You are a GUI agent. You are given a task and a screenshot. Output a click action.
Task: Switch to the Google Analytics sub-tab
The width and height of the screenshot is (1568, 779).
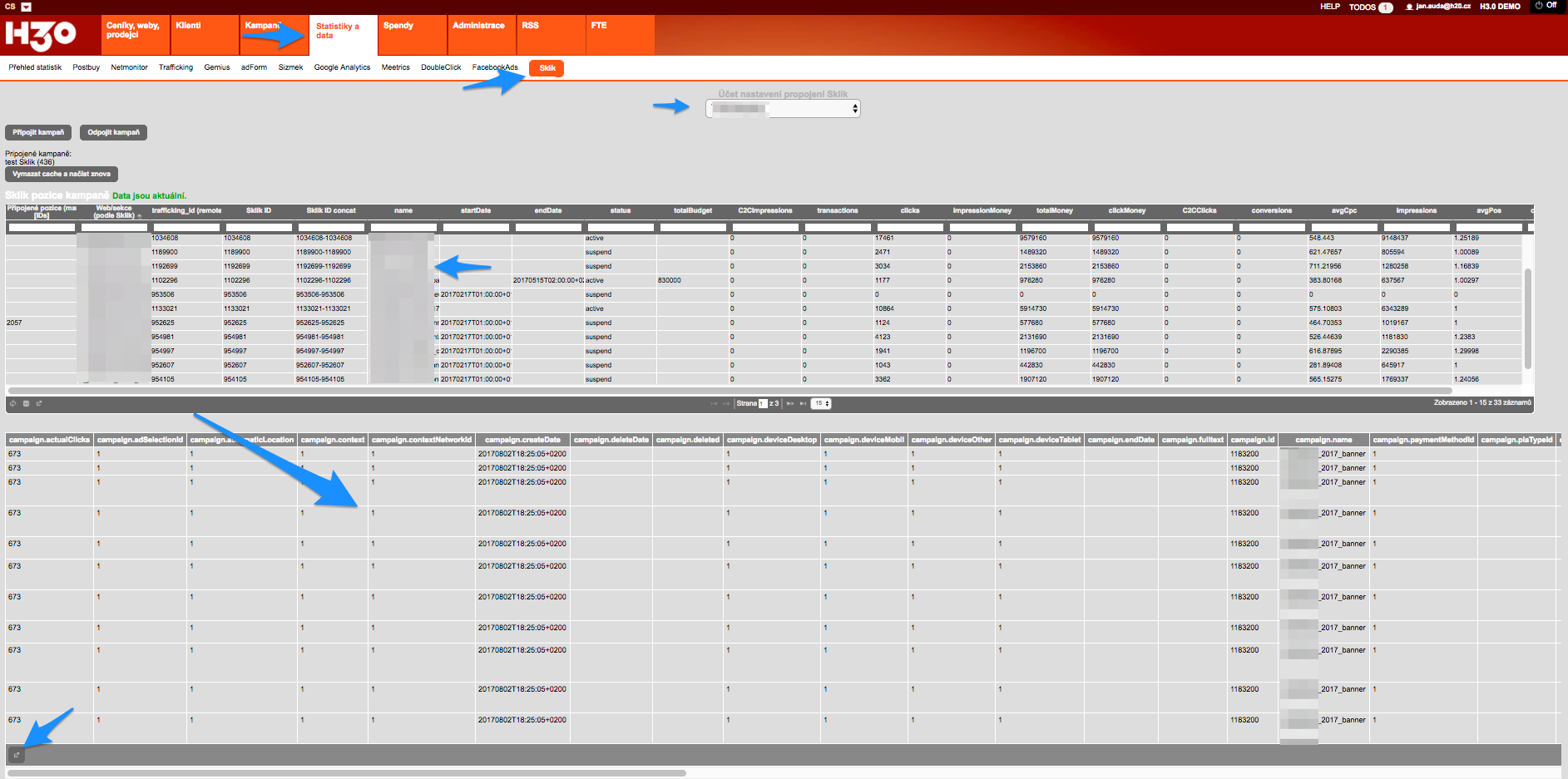pos(342,67)
